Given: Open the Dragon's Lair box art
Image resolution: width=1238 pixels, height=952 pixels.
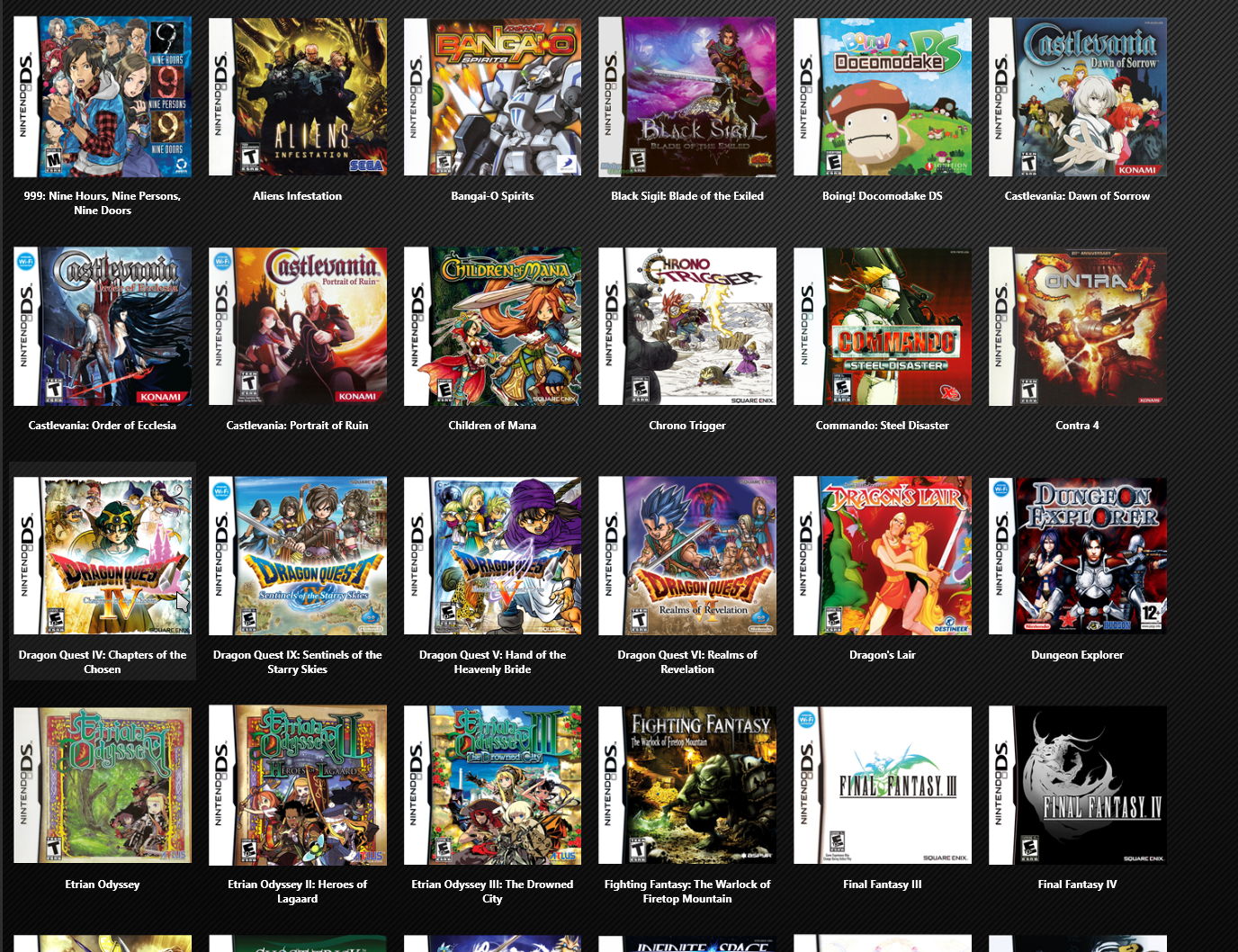Looking at the screenshot, I should [x=883, y=556].
